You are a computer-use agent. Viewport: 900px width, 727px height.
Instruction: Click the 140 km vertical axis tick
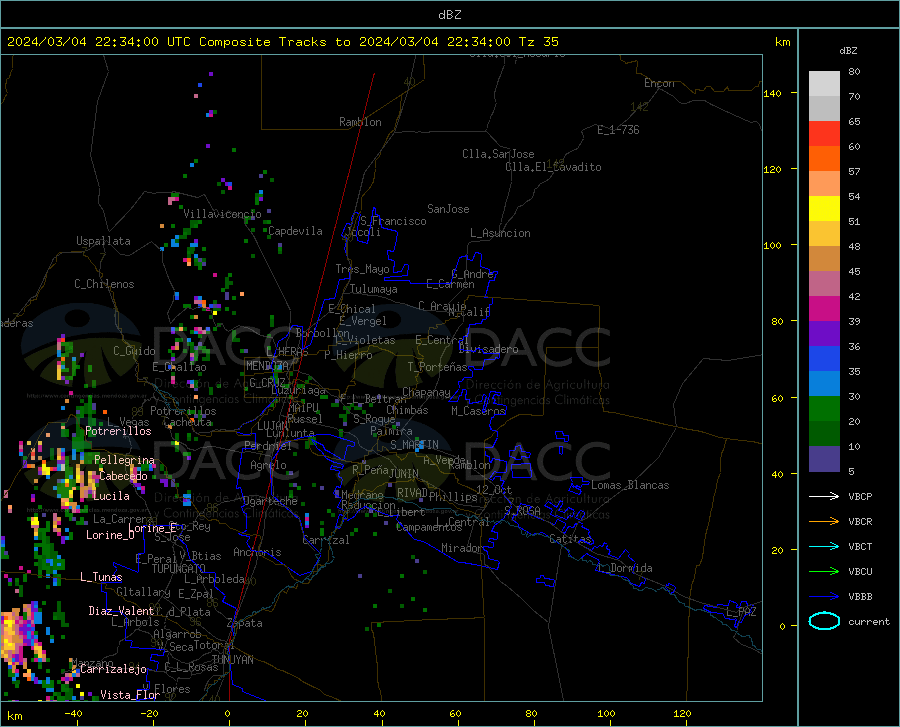pos(772,93)
